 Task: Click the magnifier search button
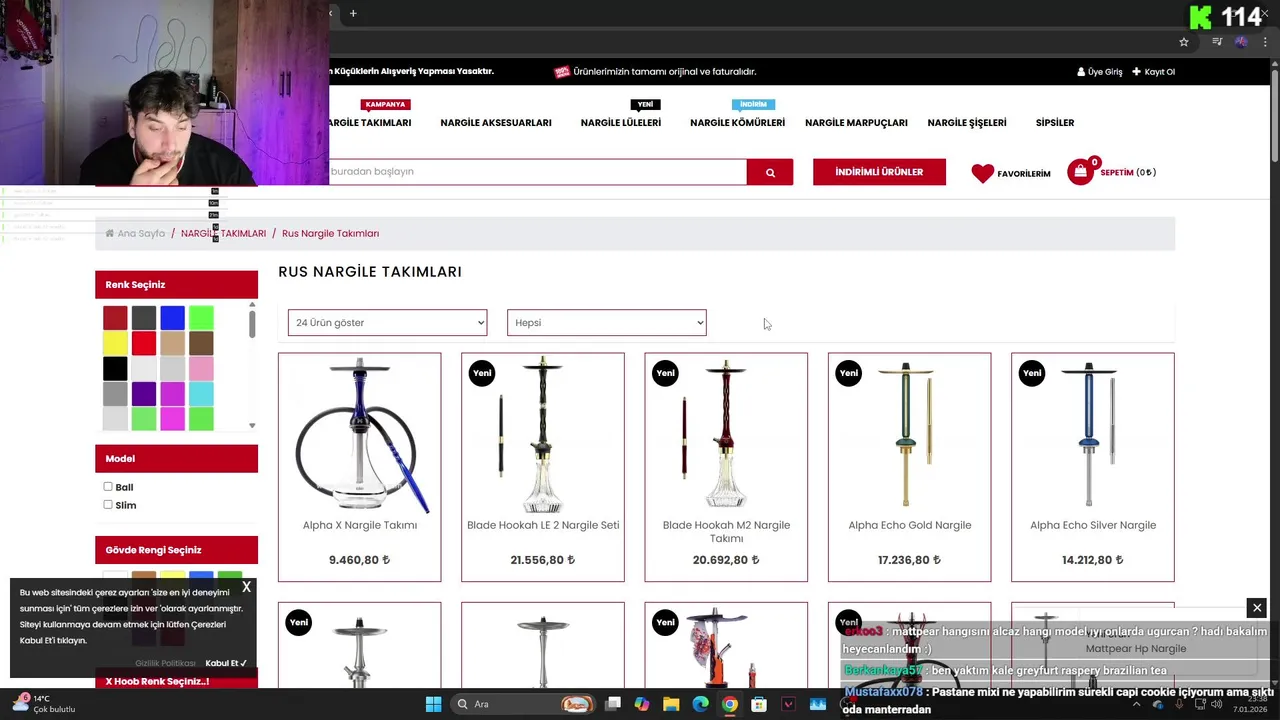coord(770,172)
